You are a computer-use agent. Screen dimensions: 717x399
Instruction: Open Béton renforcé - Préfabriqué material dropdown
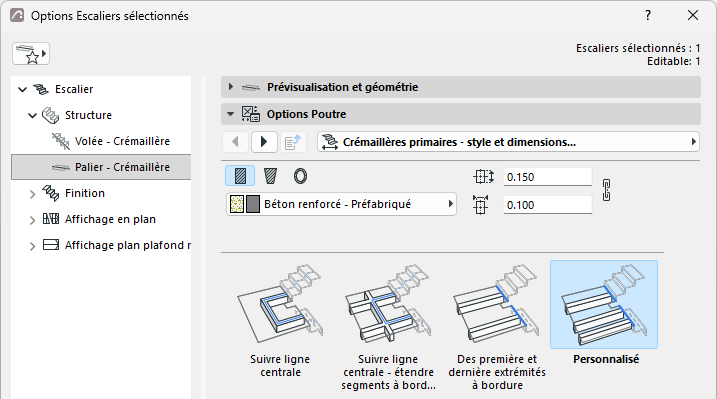(342, 204)
